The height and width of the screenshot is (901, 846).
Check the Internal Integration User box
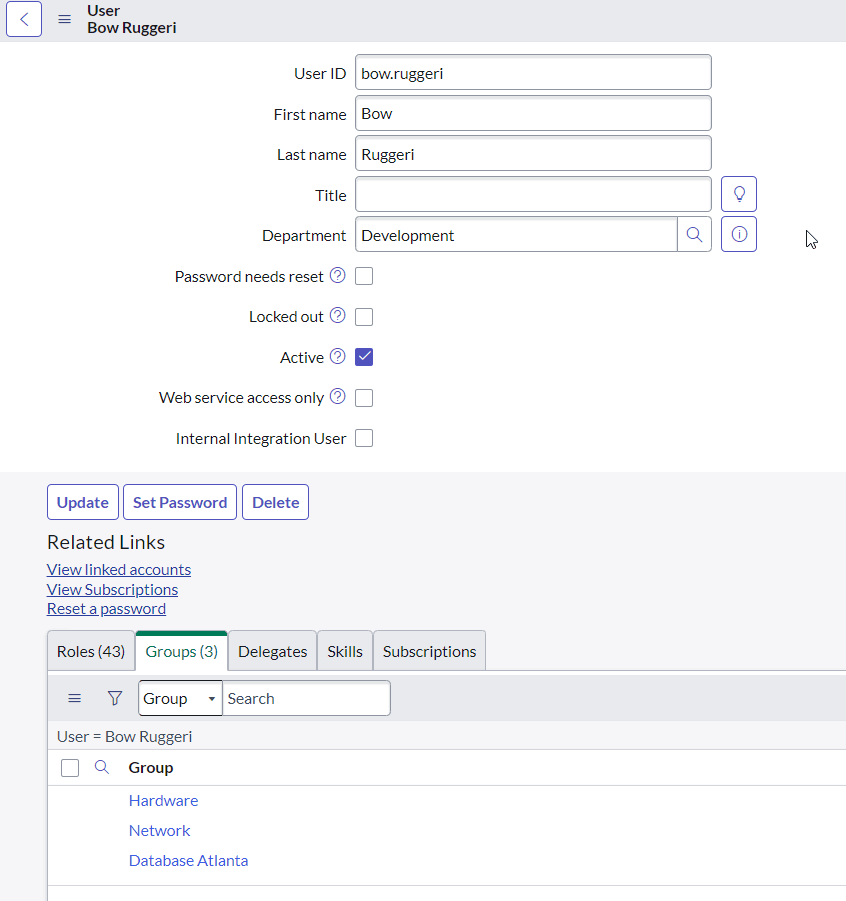tap(364, 438)
